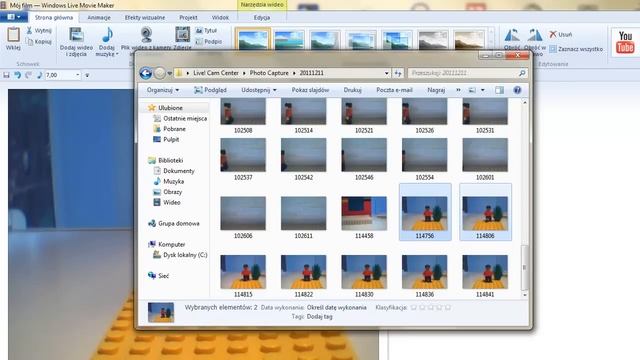Click Określ datę wykonania in details pane
The height and width of the screenshot is (360, 640).
pyautogui.click(x=336, y=307)
